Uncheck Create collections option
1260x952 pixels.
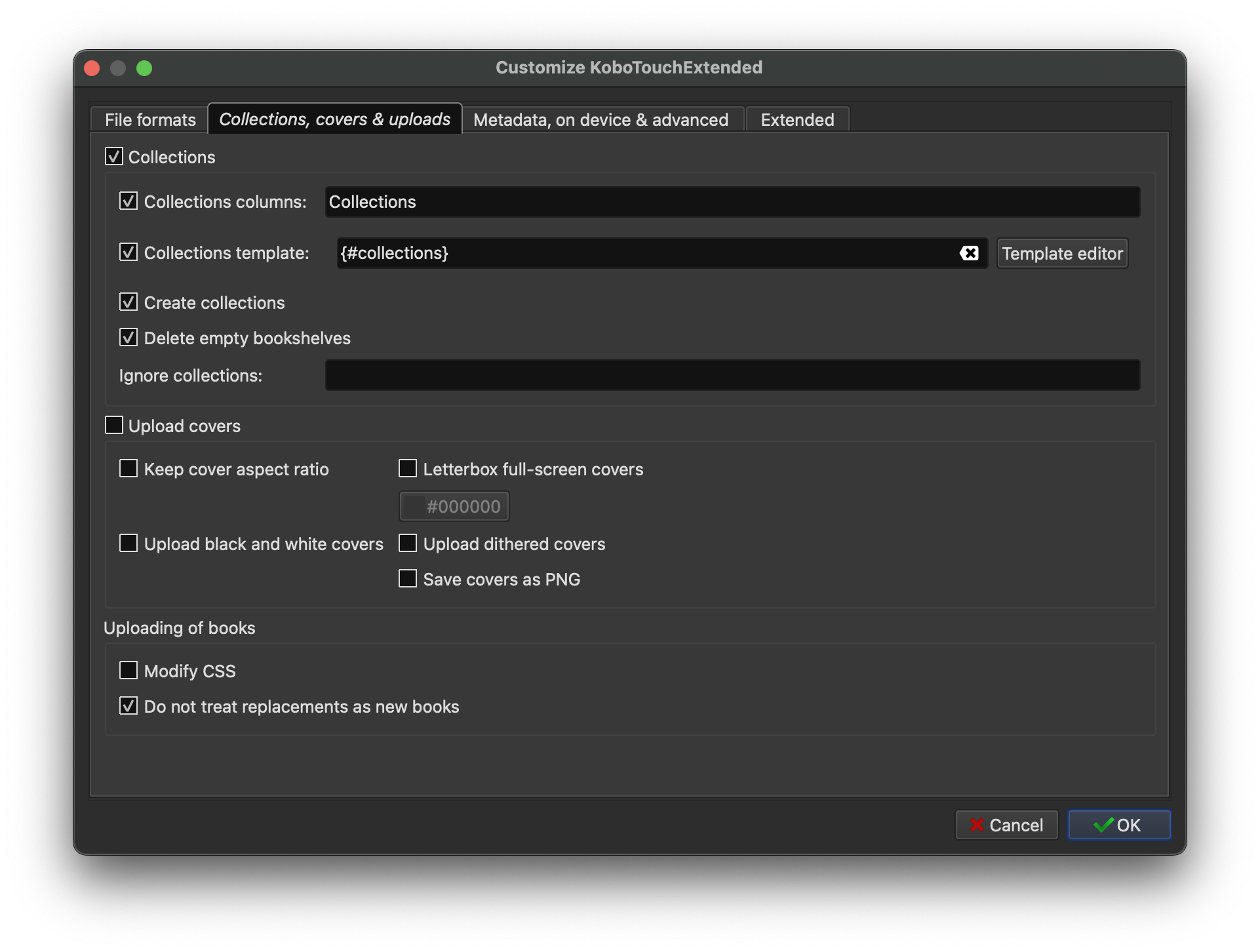coord(128,302)
